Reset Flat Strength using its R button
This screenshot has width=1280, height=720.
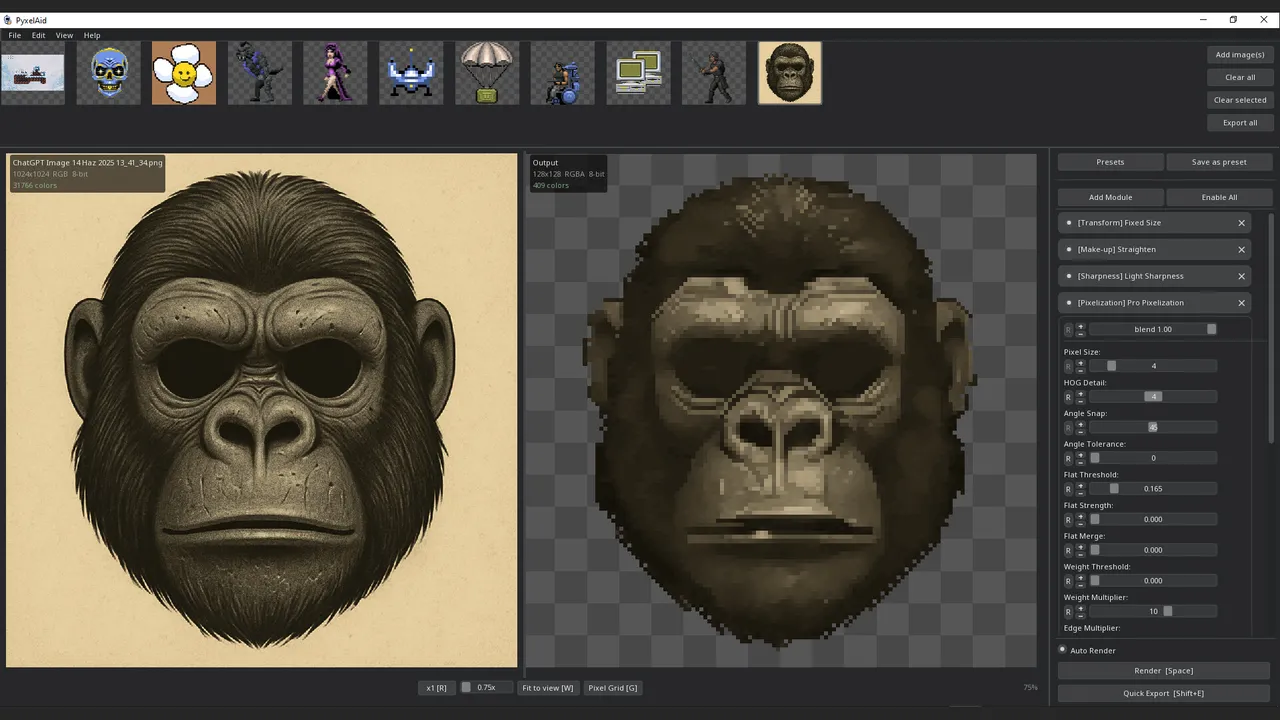(1068, 520)
